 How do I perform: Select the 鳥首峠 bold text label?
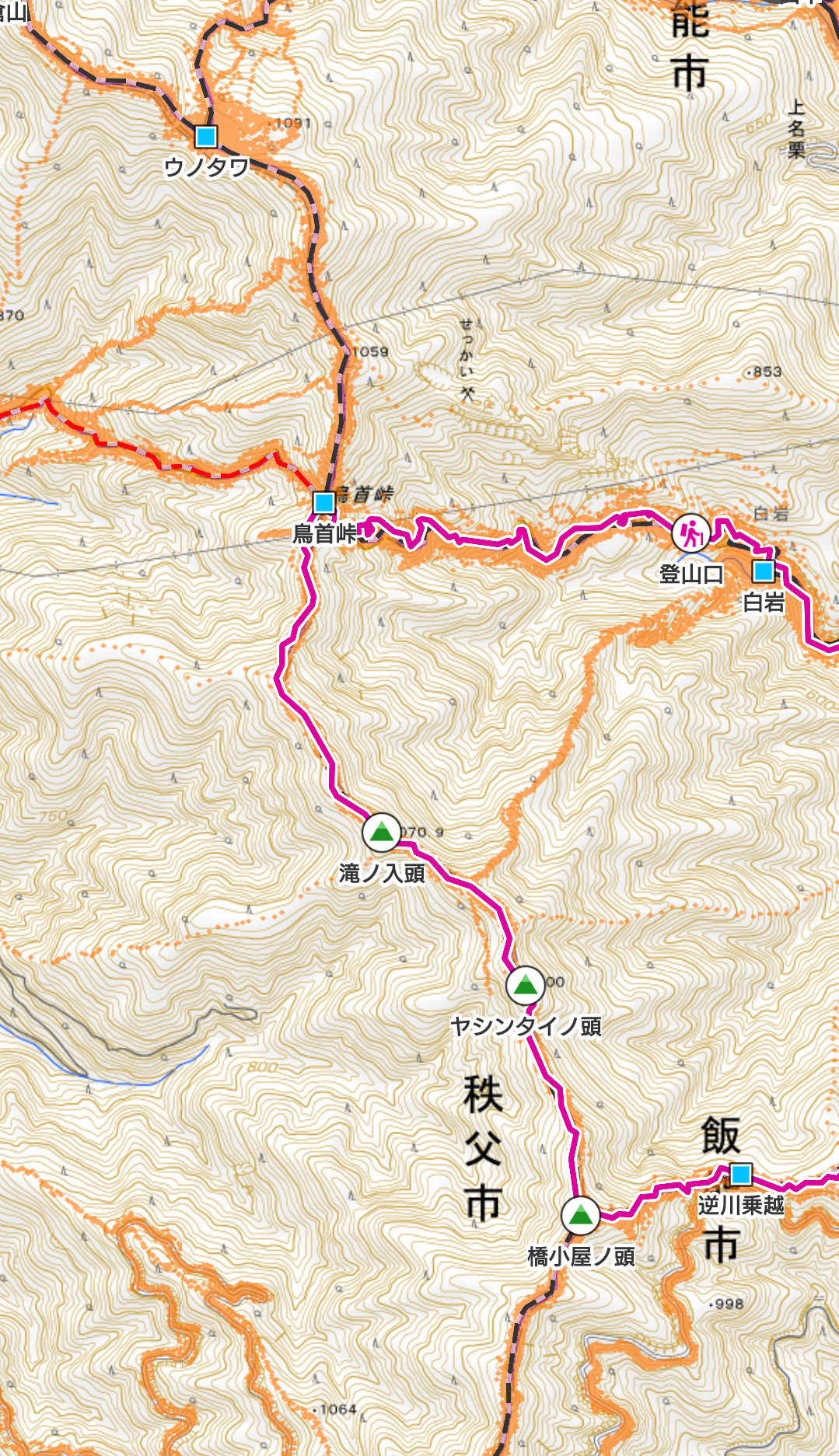click(324, 534)
